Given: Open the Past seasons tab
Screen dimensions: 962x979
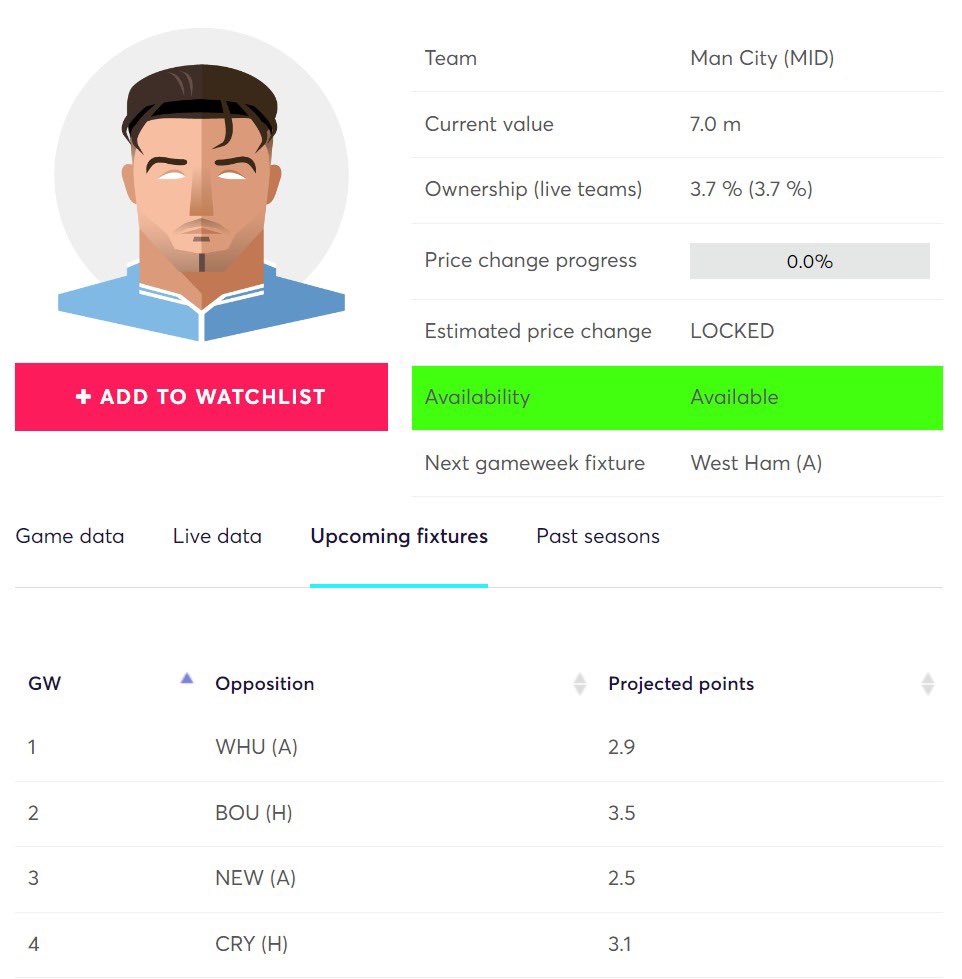Looking at the screenshot, I should (597, 537).
